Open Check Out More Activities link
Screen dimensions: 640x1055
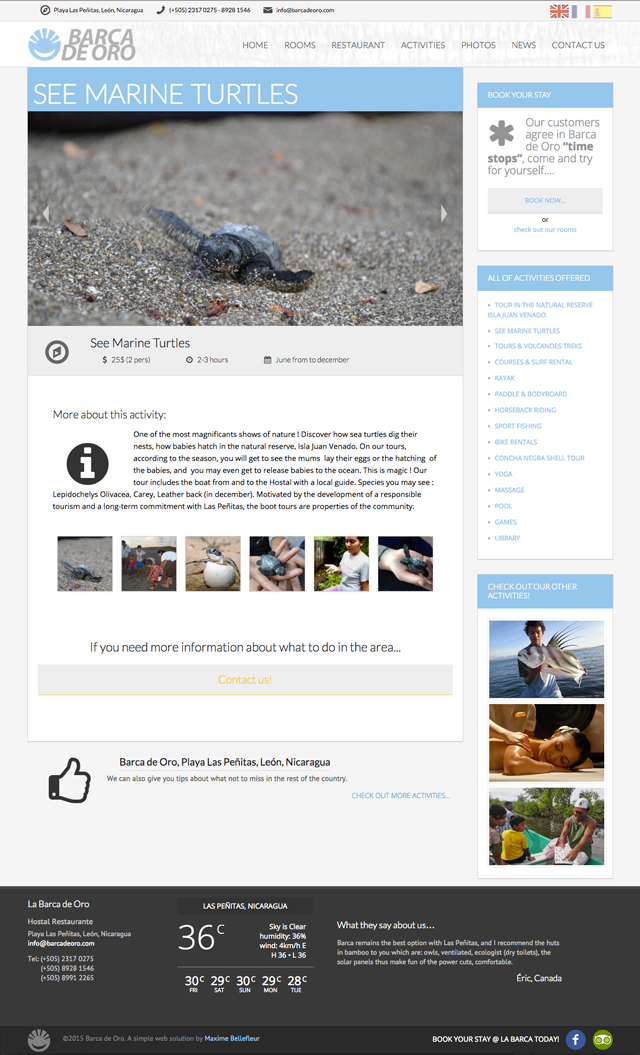click(x=400, y=795)
